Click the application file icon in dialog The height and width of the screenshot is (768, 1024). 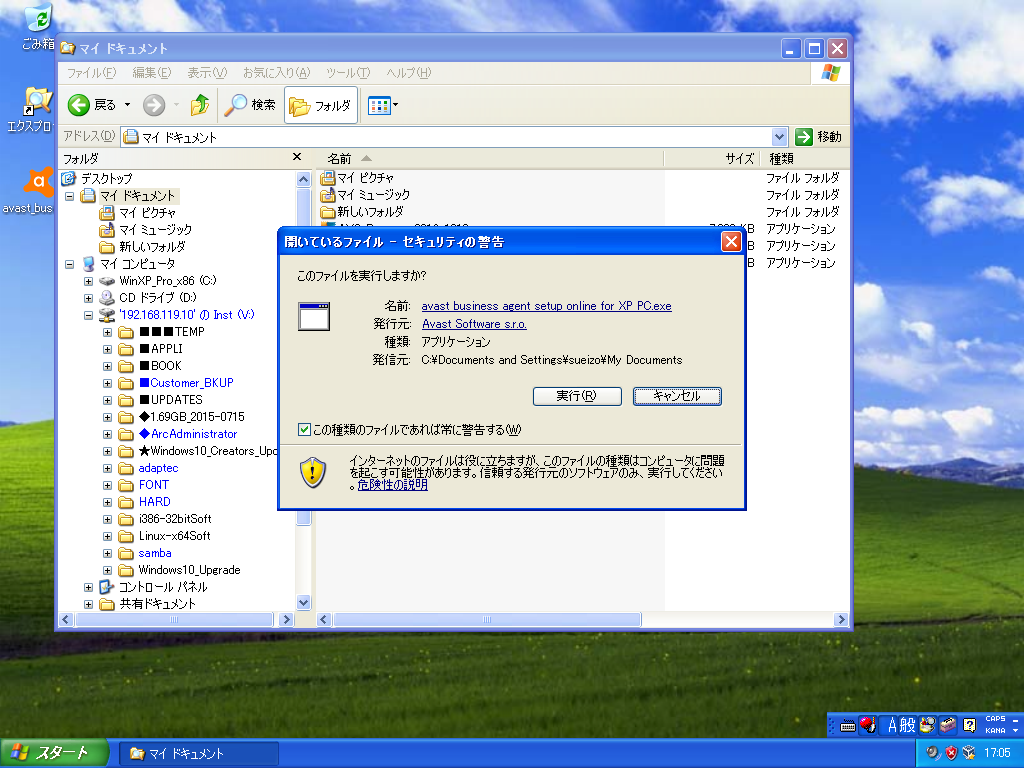point(313,316)
